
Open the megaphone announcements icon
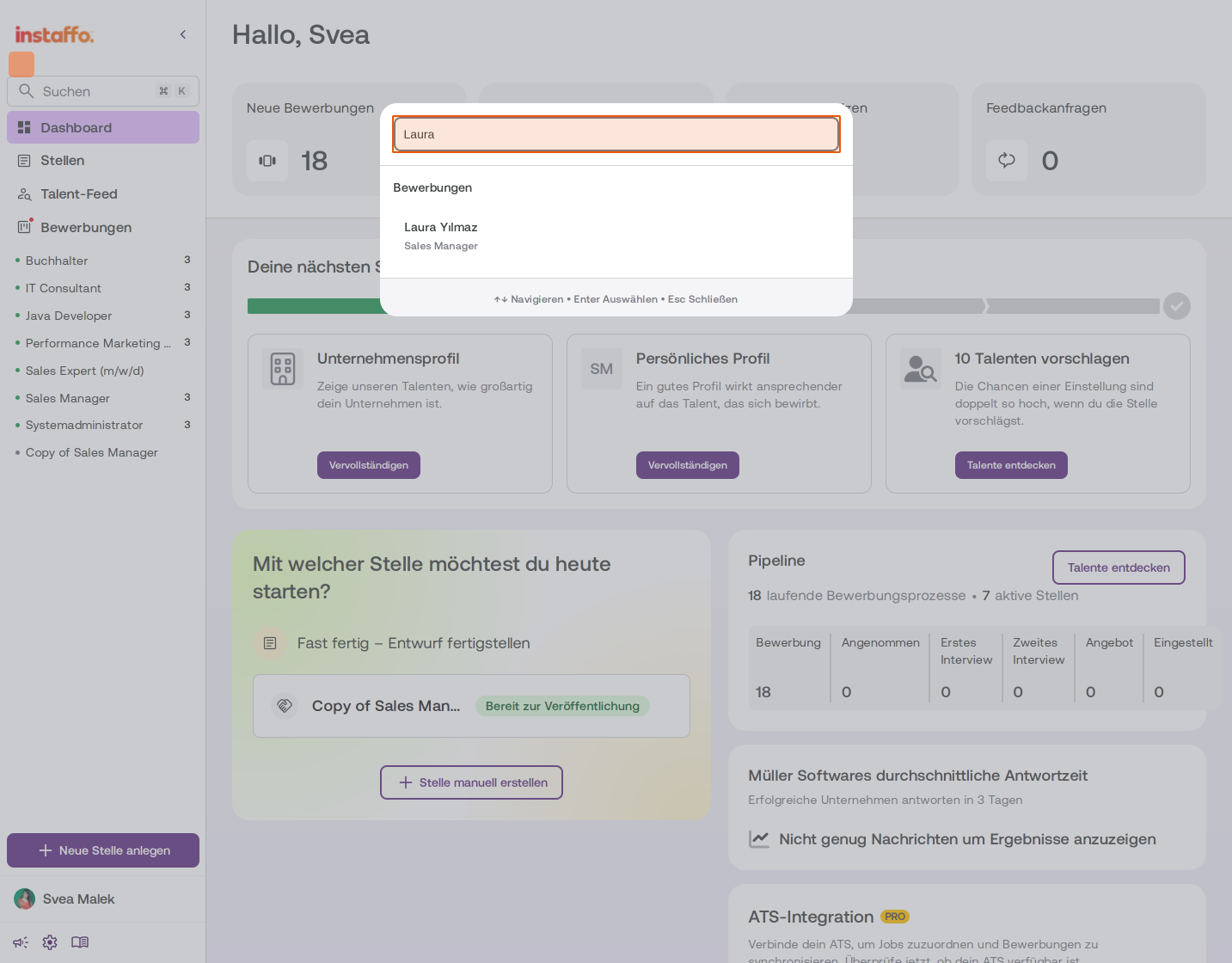pyautogui.click(x=21, y=942)
